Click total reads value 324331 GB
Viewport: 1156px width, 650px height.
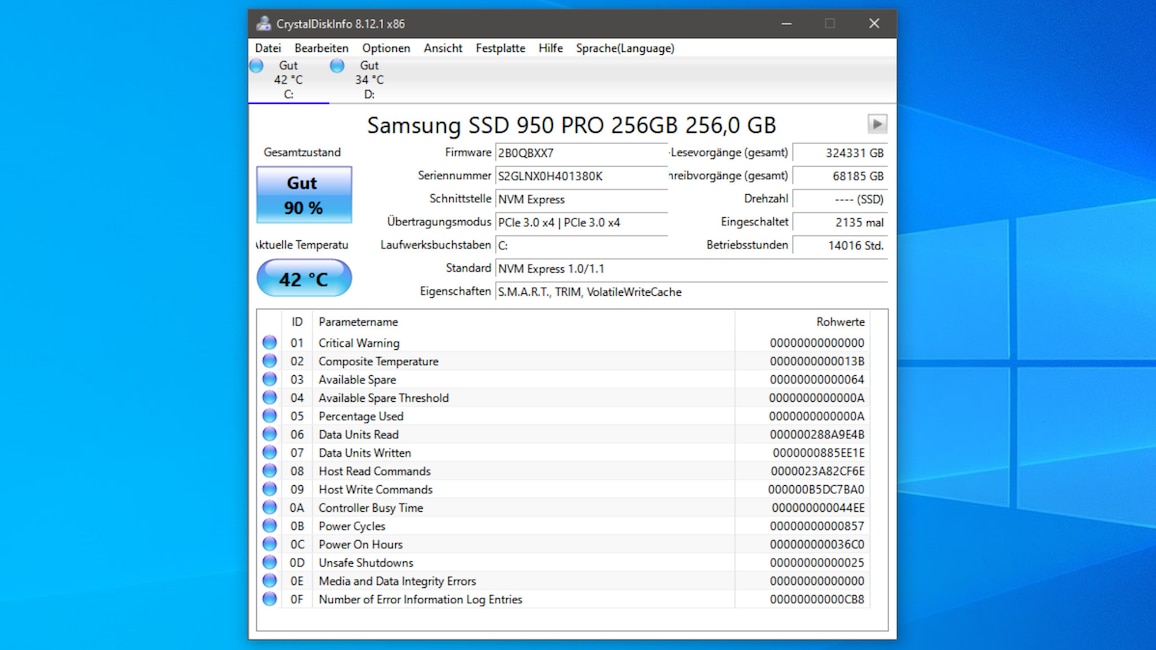click(840, 153)
